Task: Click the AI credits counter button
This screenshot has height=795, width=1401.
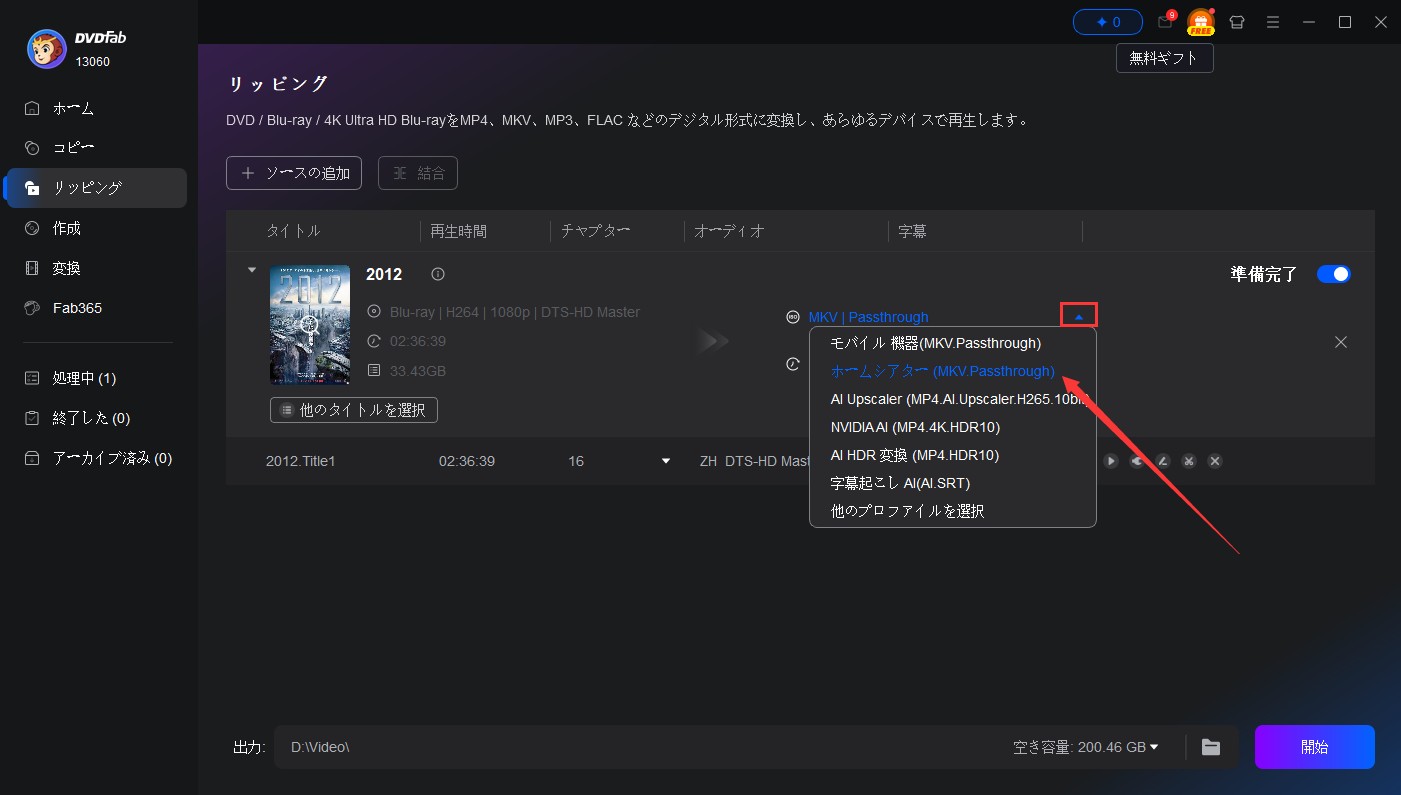Action: point(1108,21)
